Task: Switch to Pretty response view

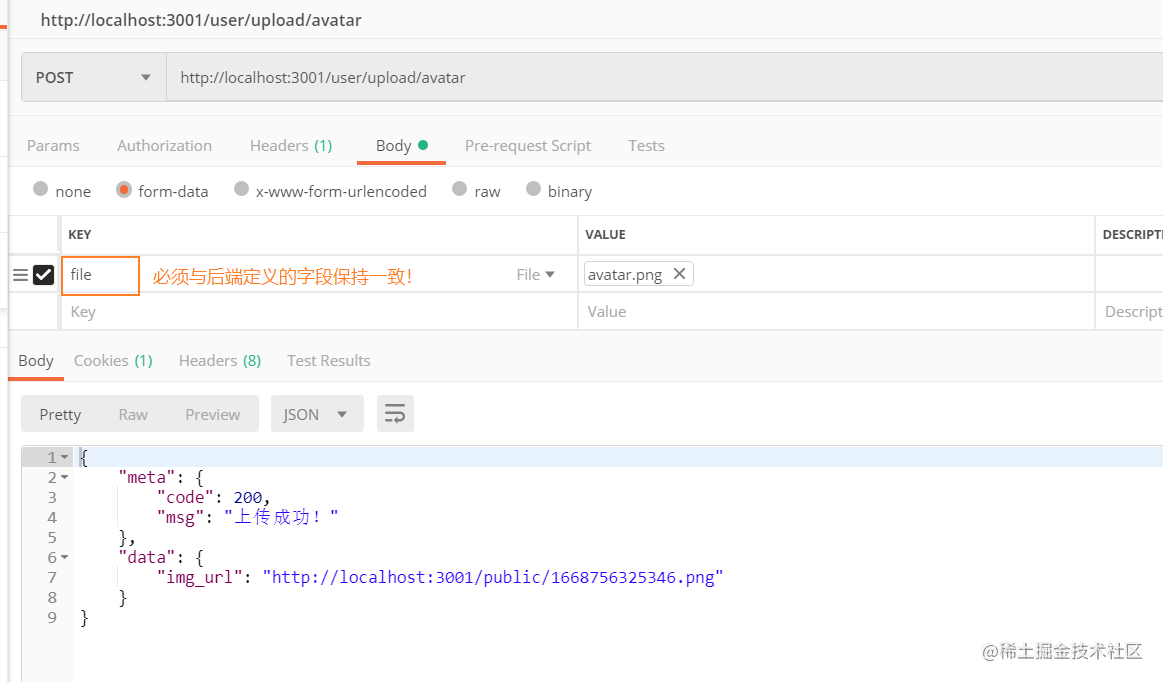Action: point(60,414)
